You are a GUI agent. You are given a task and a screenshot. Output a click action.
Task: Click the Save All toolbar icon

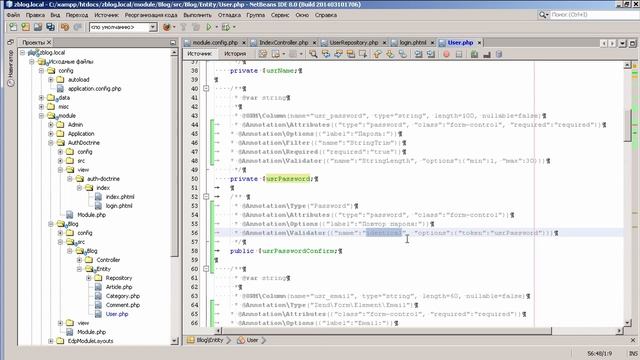click(51, 27)
